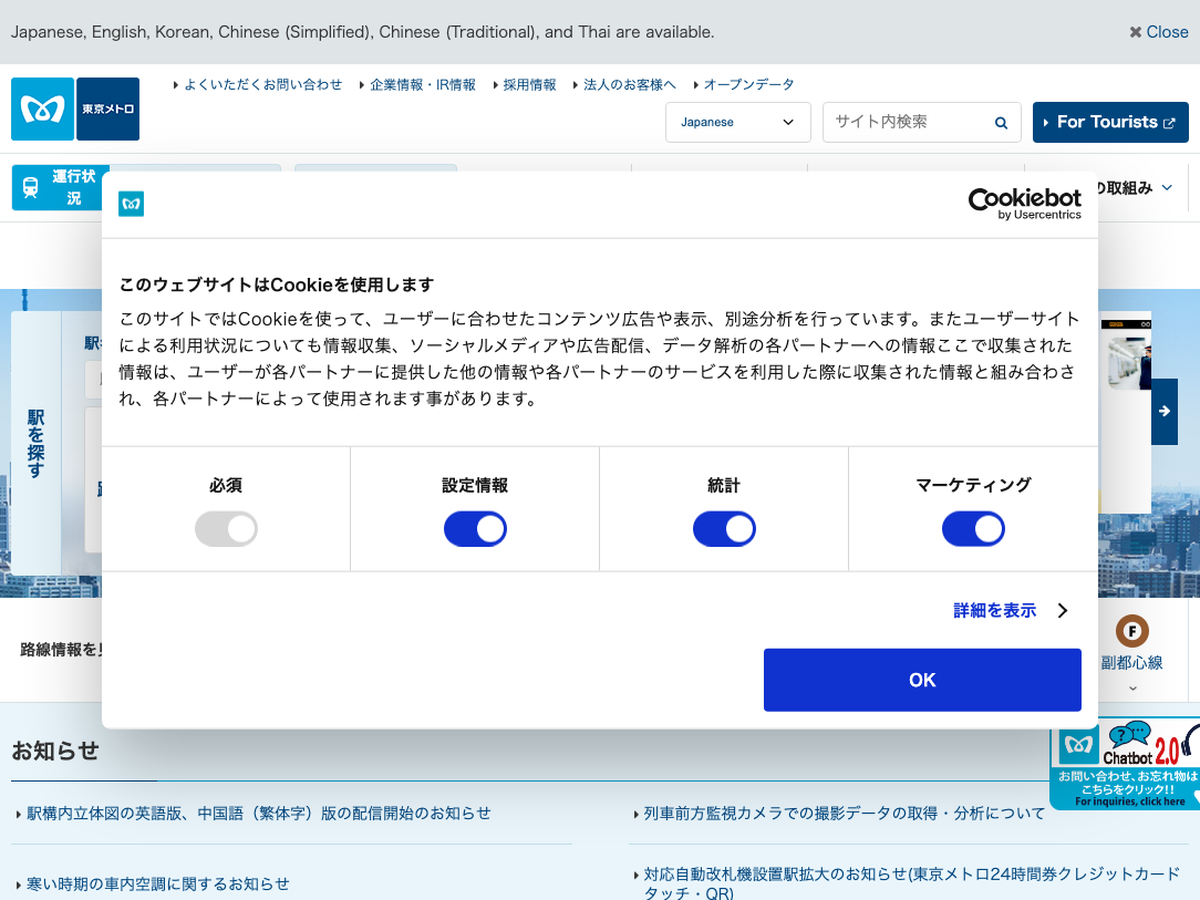The image size is (1200, 900).
Task: Disable the 統計 cookie switch
Action: [x=724, y=529]
